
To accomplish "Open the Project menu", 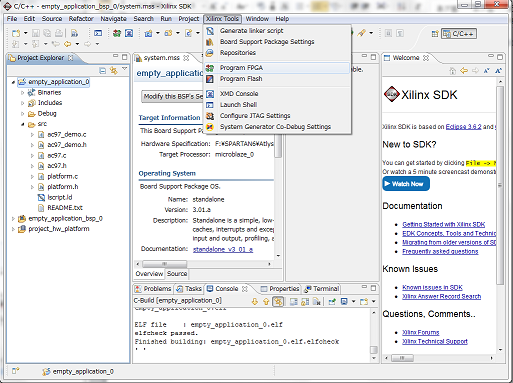I will (189, 19).
